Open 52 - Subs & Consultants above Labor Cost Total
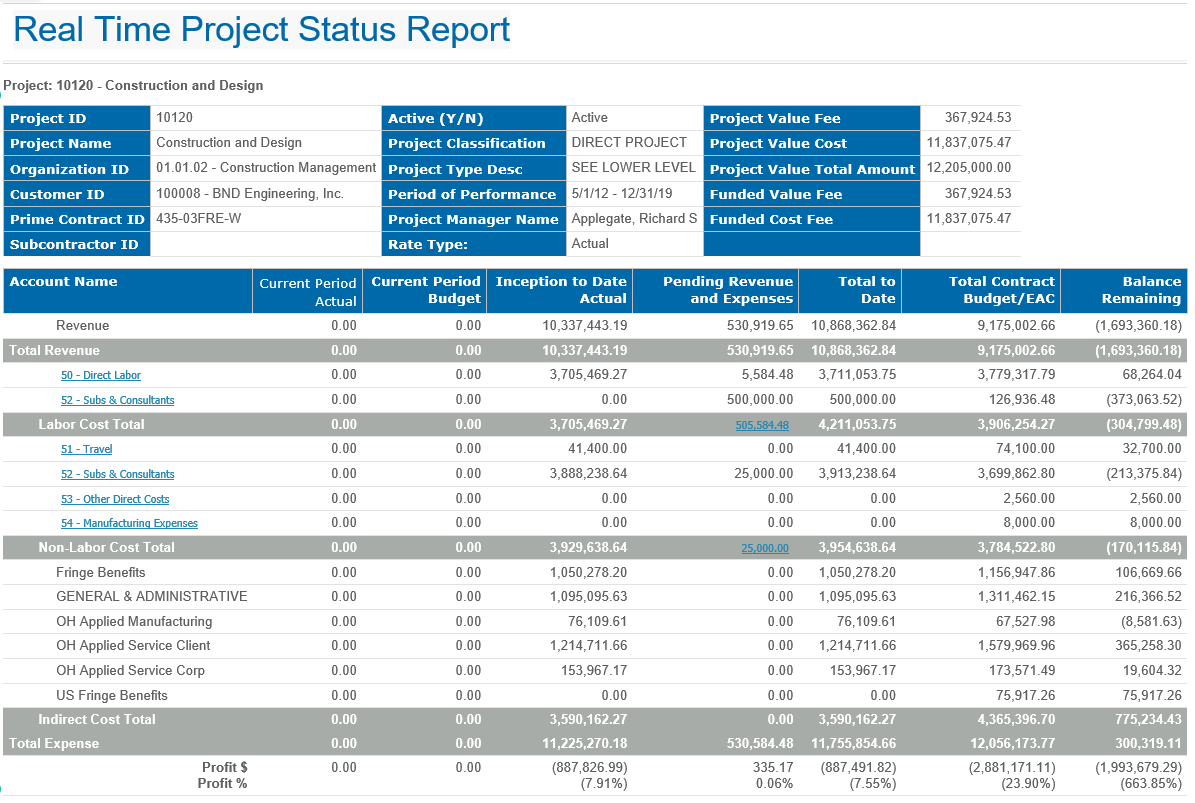This screenshot has width=1195, height=803. point(117,400)
